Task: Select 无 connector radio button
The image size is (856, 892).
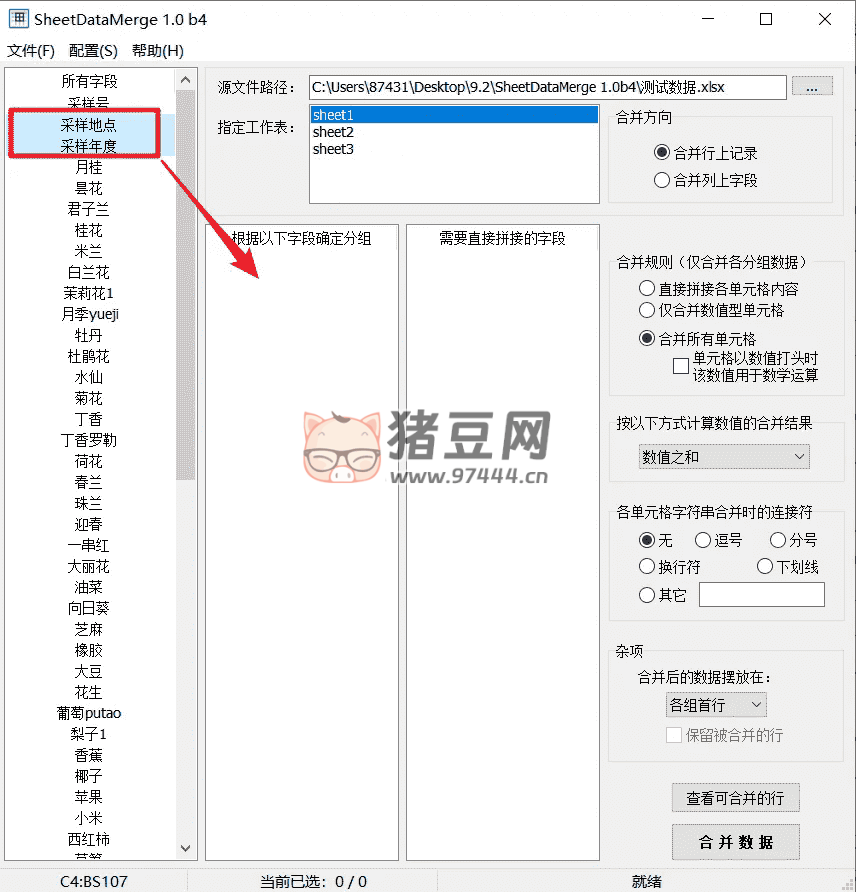Action: [x=646, y=539]
